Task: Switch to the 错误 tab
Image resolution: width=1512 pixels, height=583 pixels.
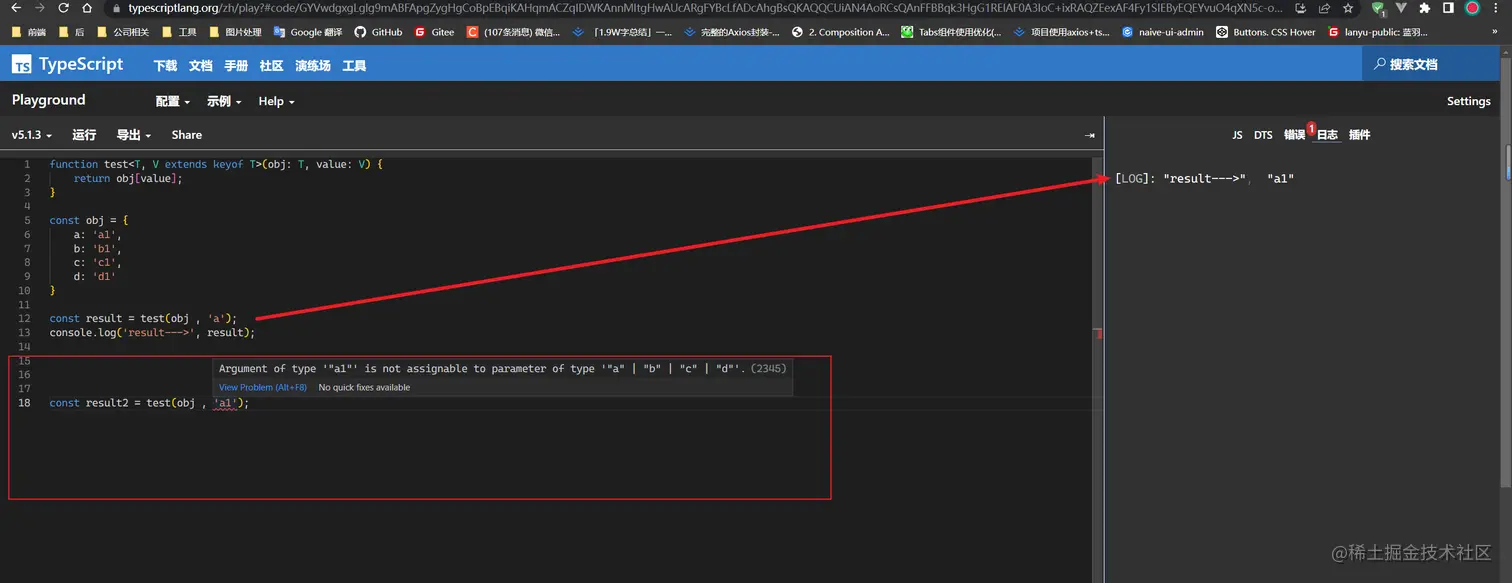Action: (x=1294, y=135)
